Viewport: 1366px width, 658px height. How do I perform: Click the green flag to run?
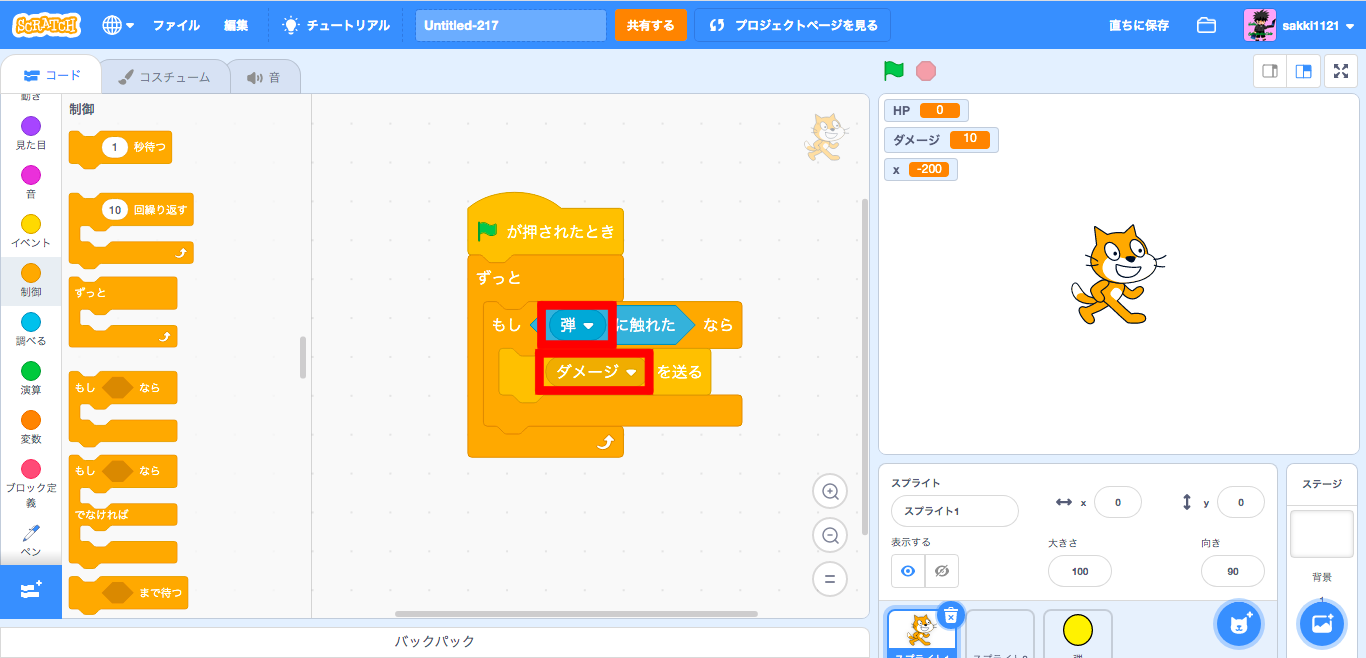893,71
